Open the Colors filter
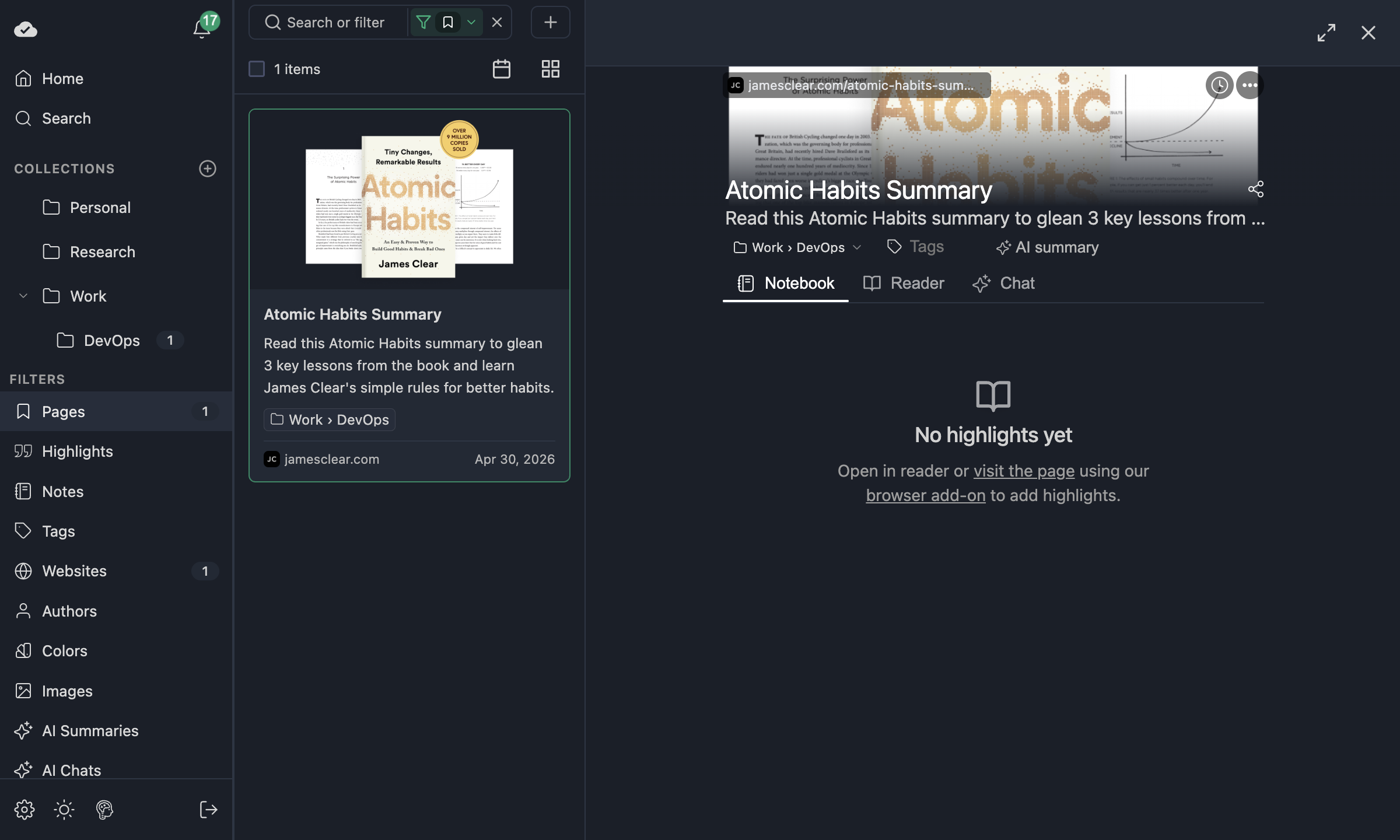The image size is (1400, 840). (x=117, y=650)
